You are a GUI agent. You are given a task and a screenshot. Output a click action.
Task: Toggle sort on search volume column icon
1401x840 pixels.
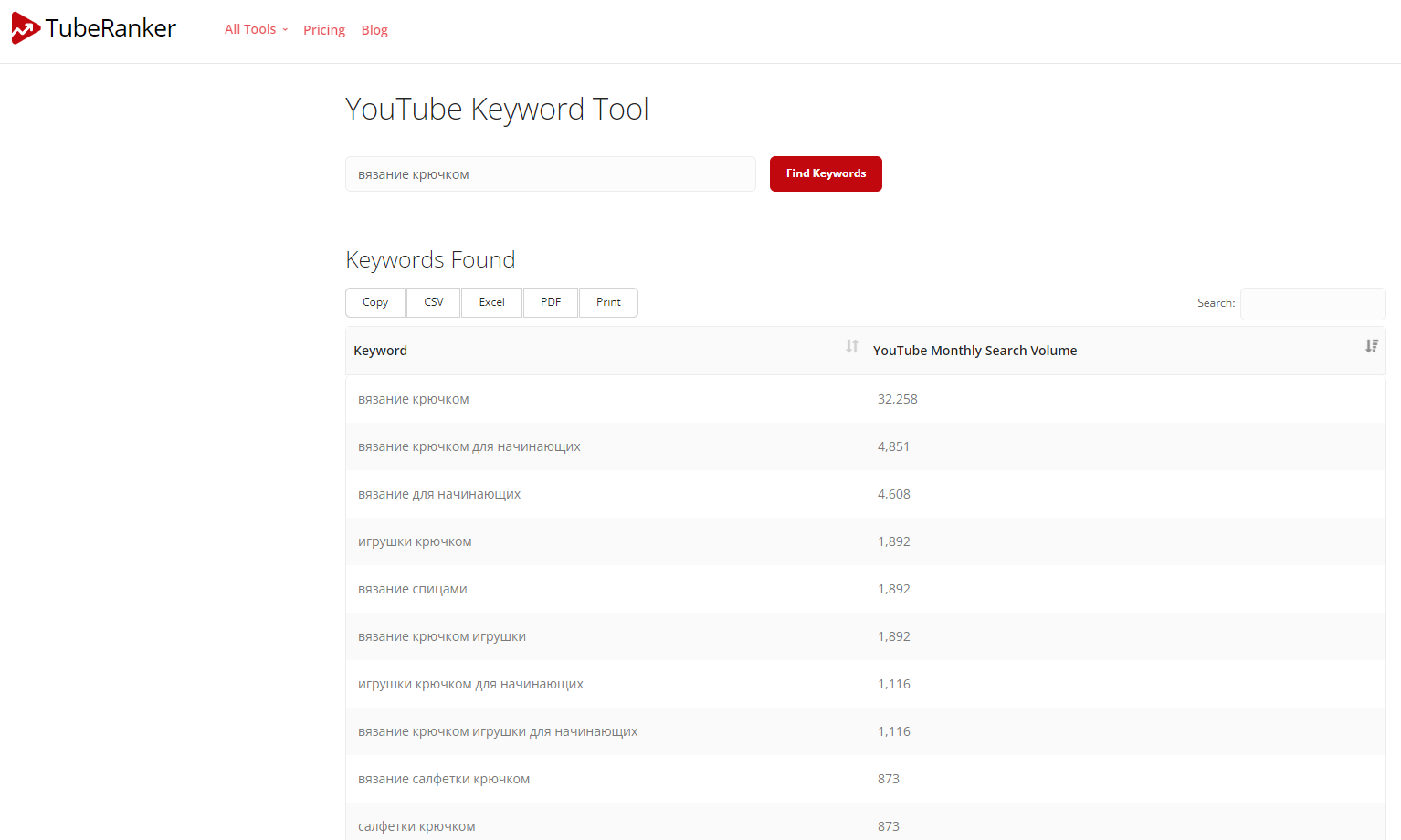pyautogui.click(x=1371, y=346)
